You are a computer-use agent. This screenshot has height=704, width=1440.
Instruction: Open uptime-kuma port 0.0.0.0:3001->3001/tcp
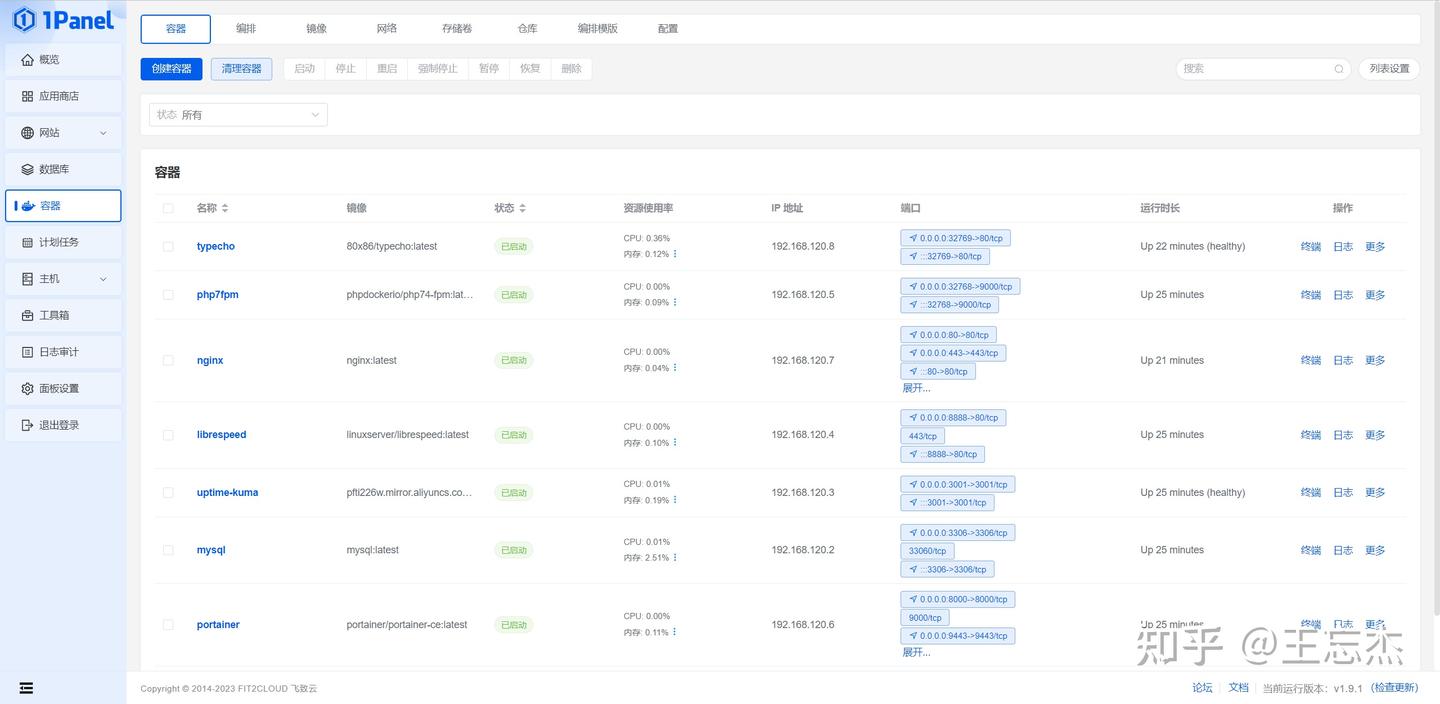click(x=958, y=484)
